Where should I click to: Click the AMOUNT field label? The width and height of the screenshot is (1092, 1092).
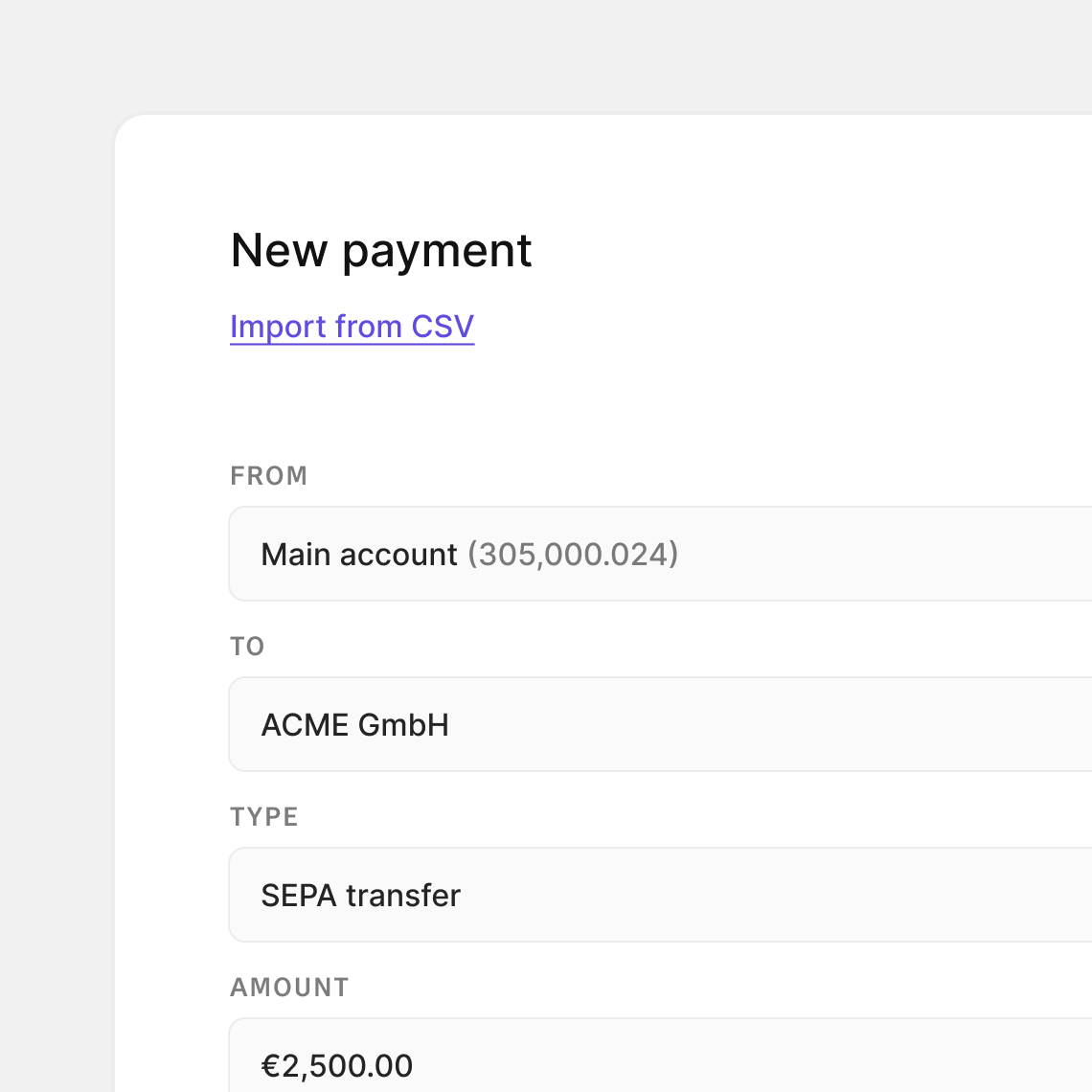click(289, 988)
